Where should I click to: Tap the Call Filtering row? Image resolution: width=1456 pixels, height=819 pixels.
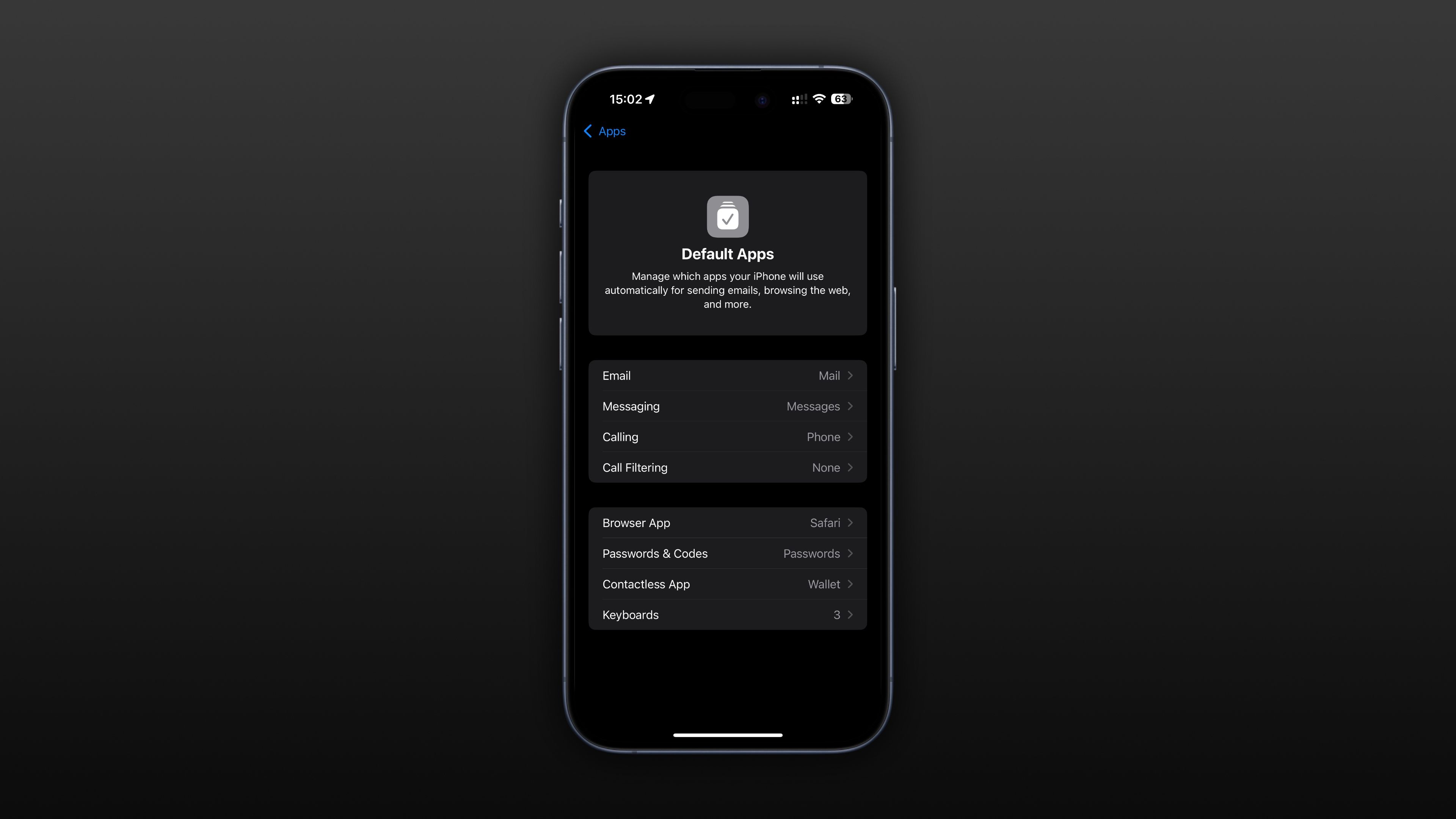click(727, 467)
